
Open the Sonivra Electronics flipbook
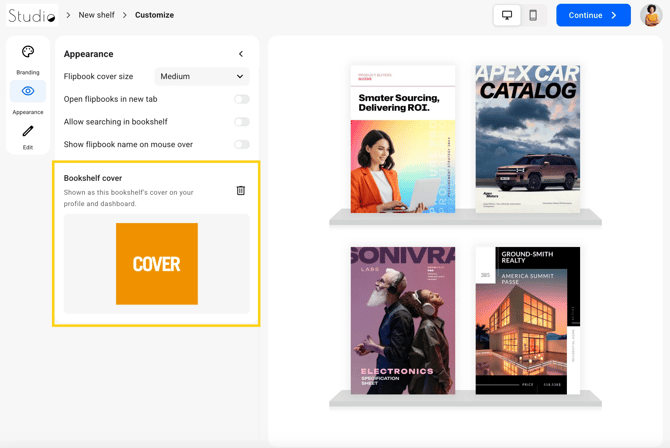point(403,320)
